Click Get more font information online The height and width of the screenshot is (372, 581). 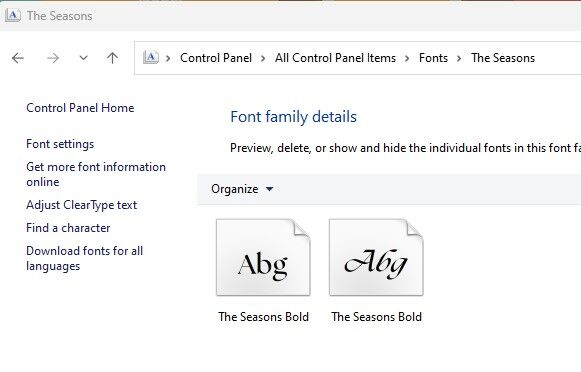click(x=96, y=175)
